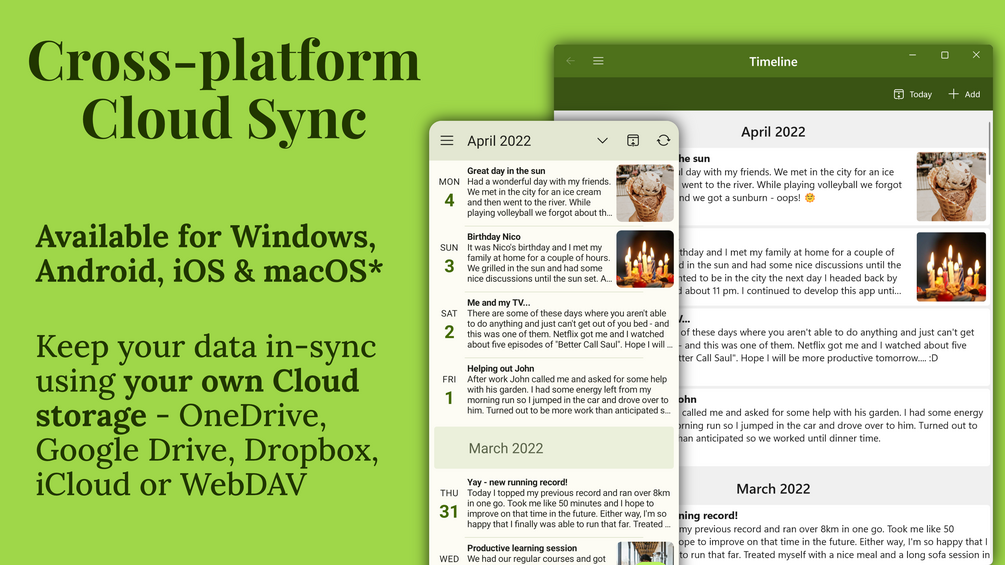Open 'Me and my TV...' mobile entry
This screenshot has width=1005, height=565.
point(554,324)
